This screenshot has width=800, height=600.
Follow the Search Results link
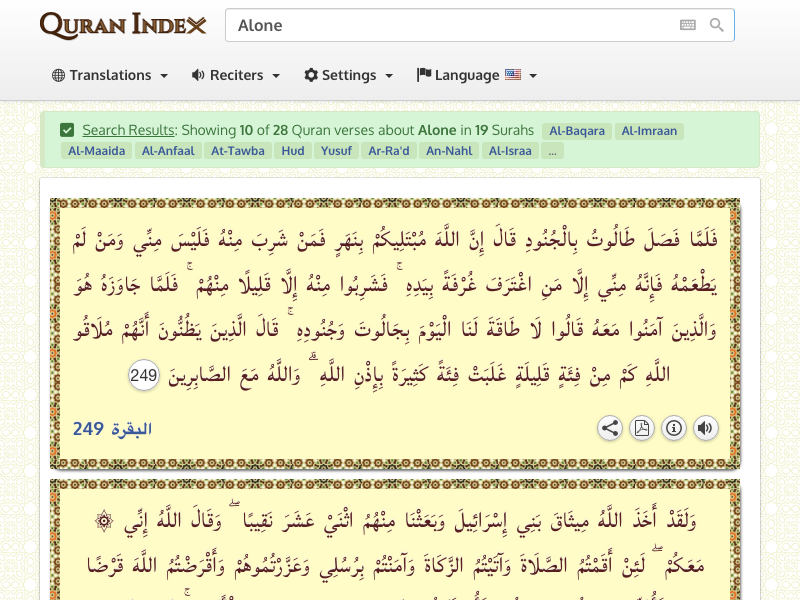[x=129, y=130]
